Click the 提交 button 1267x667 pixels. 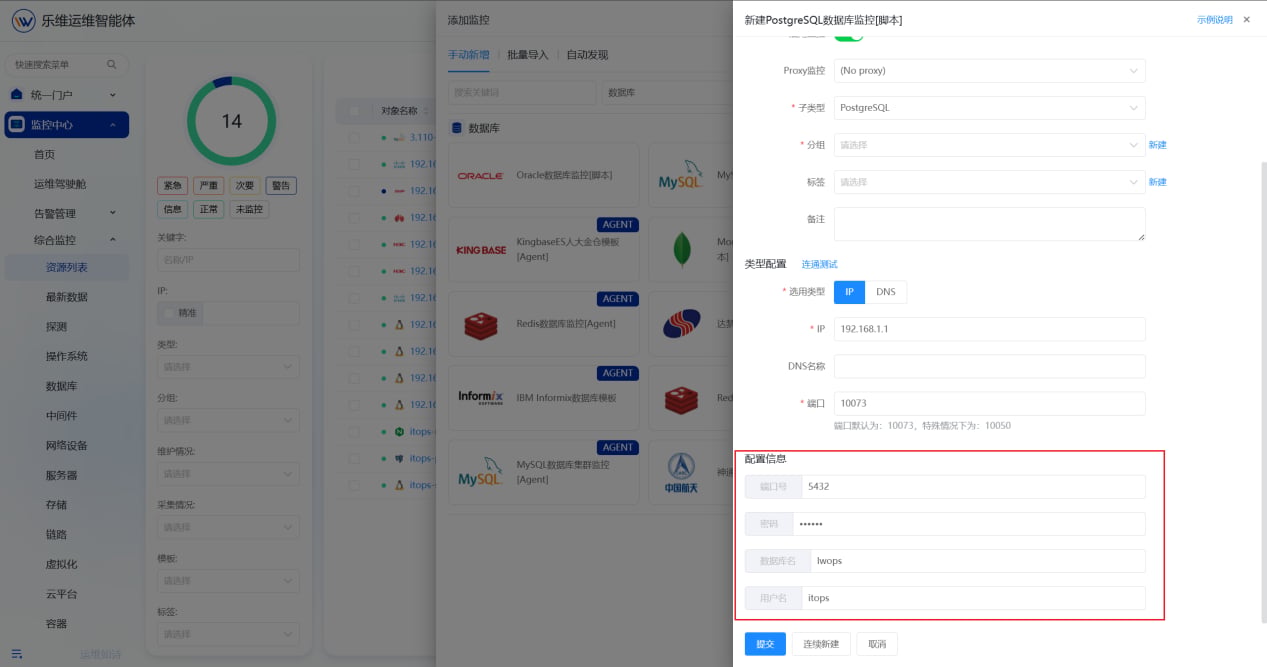(x=765, y=644)
